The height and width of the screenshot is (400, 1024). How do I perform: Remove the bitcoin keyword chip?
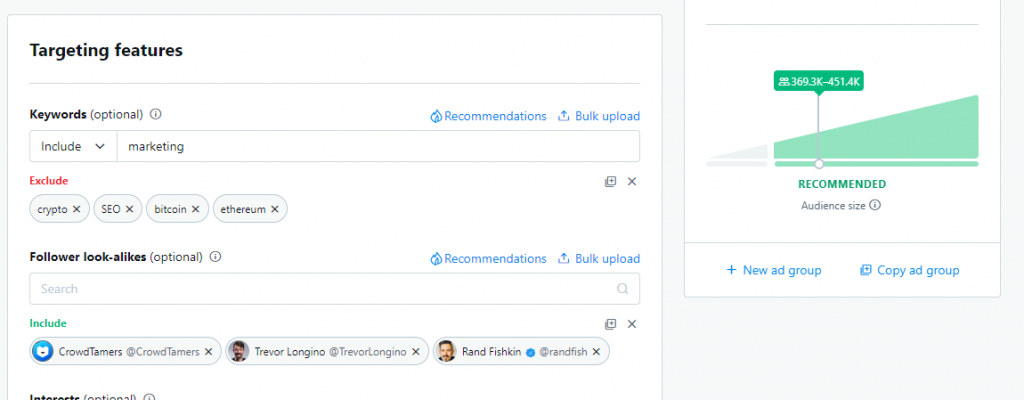click(196, 209)
